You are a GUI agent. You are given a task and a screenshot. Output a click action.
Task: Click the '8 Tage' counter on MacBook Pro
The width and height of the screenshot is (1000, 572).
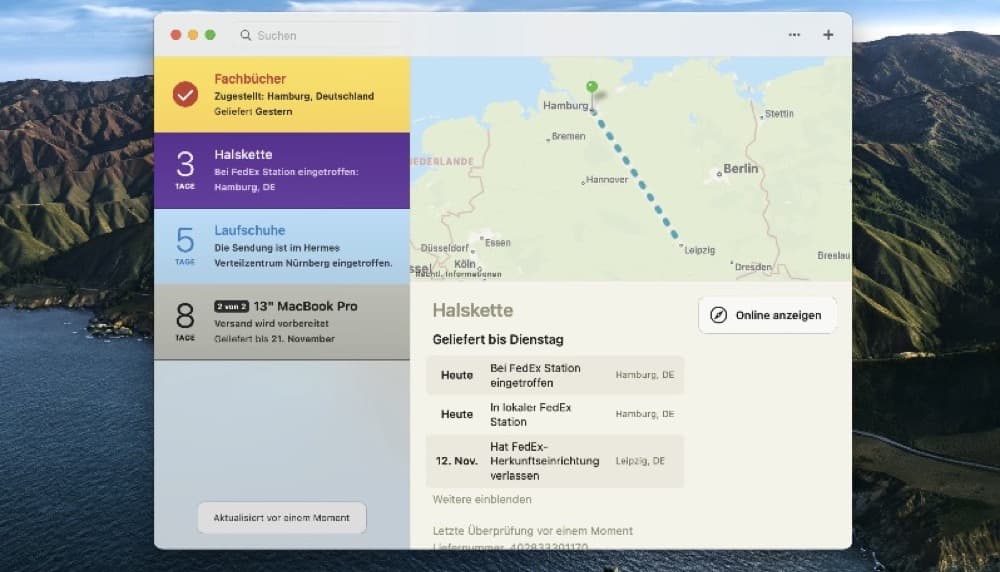(x=185, y=321)
